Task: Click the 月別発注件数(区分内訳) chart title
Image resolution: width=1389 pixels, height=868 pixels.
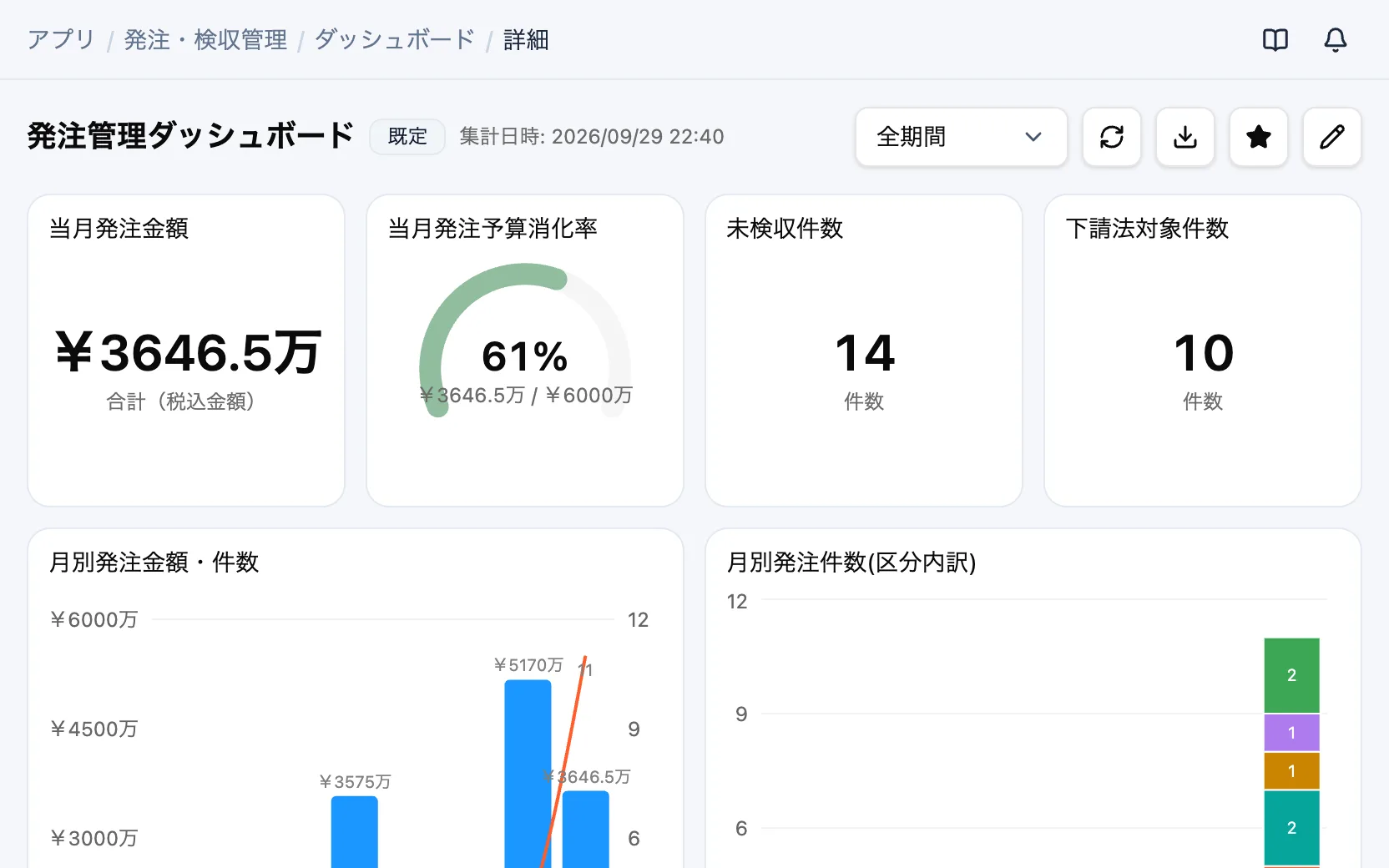Action: (851, 563)
